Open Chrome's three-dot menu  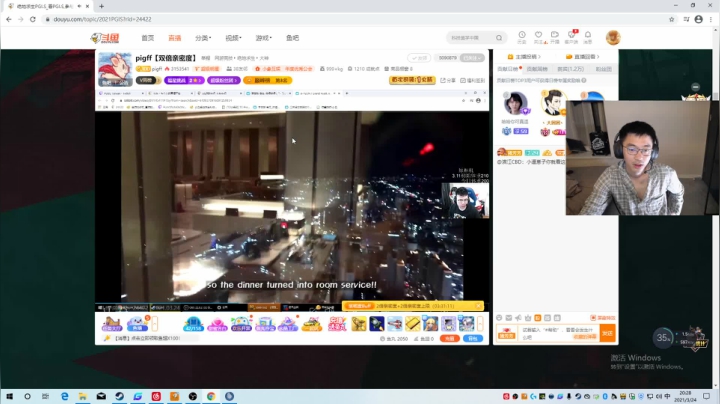(711, 19)
